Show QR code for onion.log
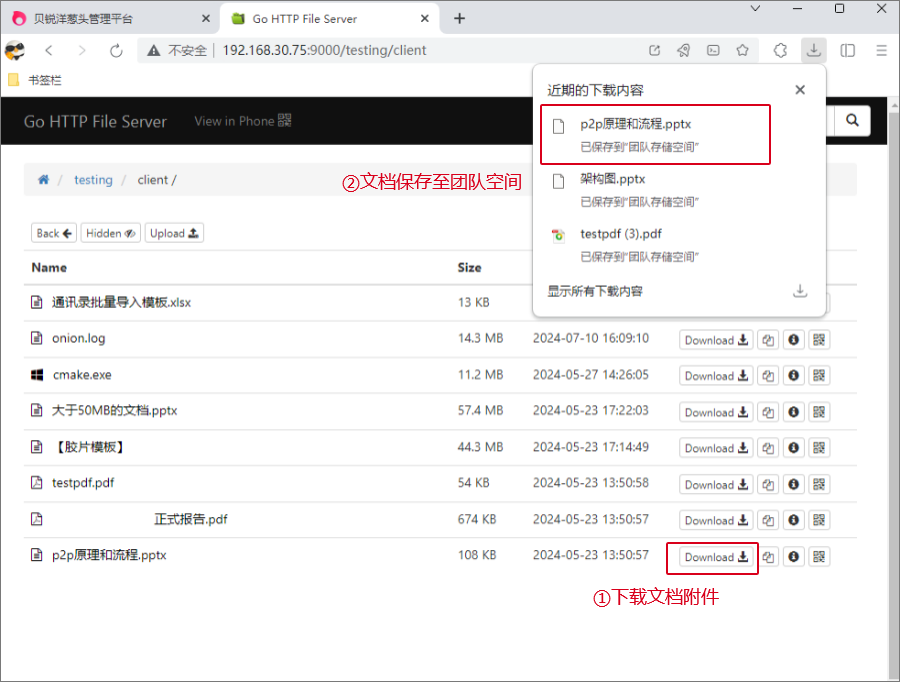Viewport: 900px width, 682px height. 819,340
